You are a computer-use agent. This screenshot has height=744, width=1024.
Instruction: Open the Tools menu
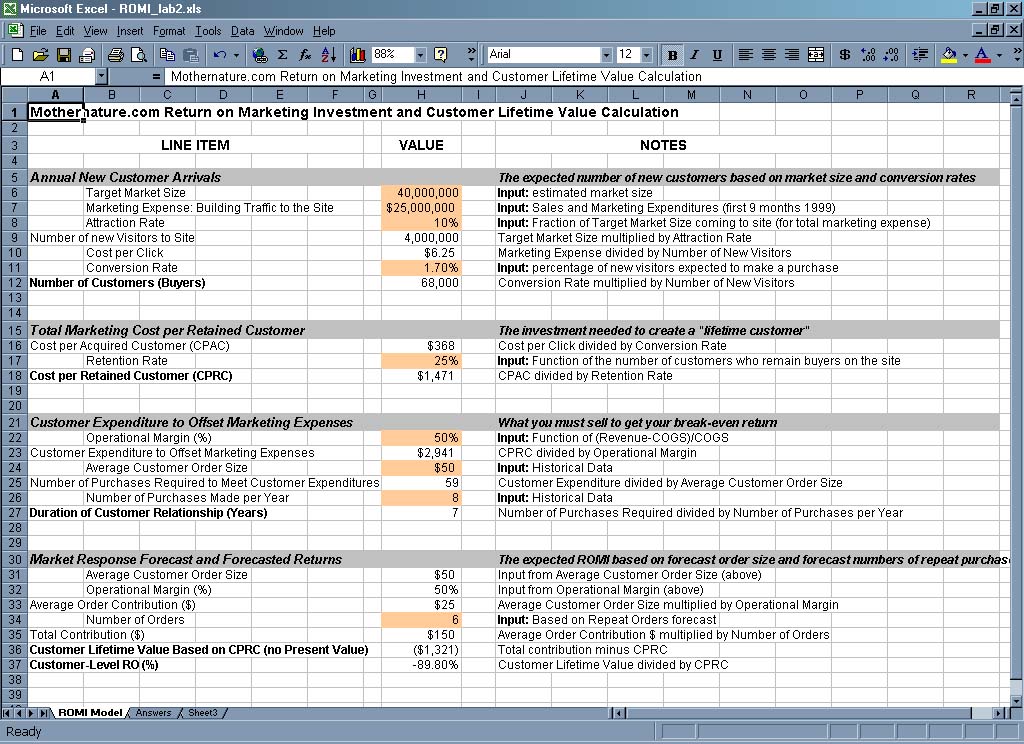coord(208,31)
